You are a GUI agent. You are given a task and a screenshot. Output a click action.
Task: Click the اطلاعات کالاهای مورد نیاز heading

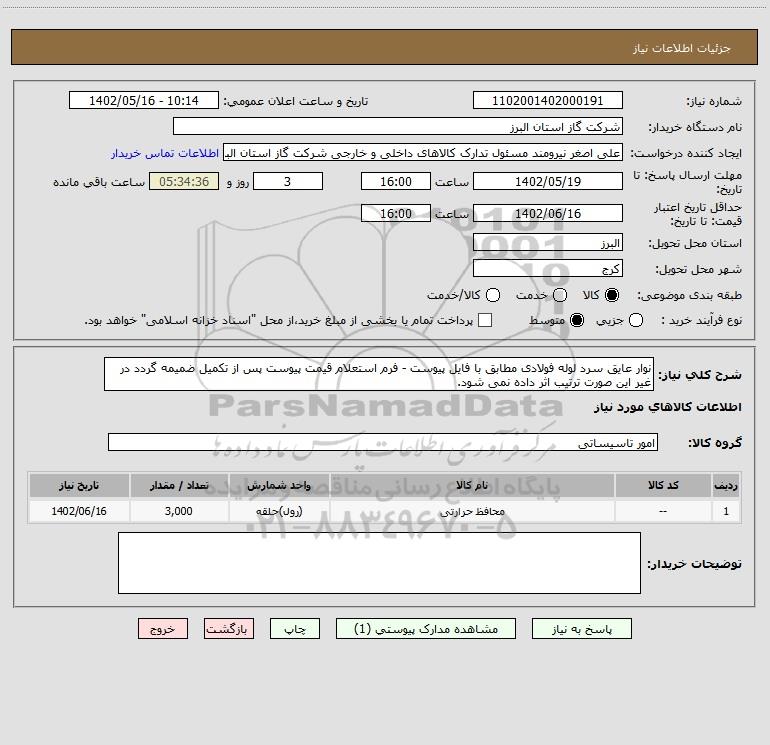668,407
